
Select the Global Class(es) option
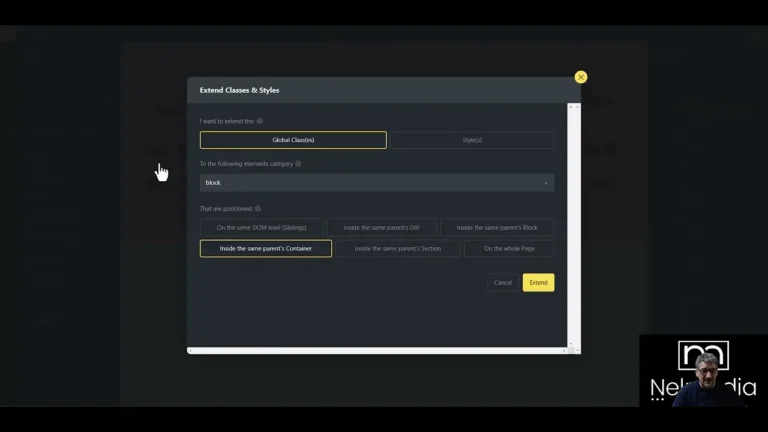[x=293, y=140]
